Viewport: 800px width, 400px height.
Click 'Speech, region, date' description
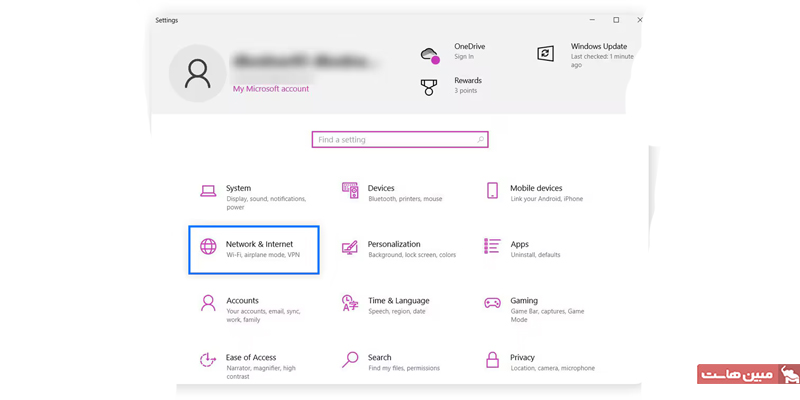(396, 311)
